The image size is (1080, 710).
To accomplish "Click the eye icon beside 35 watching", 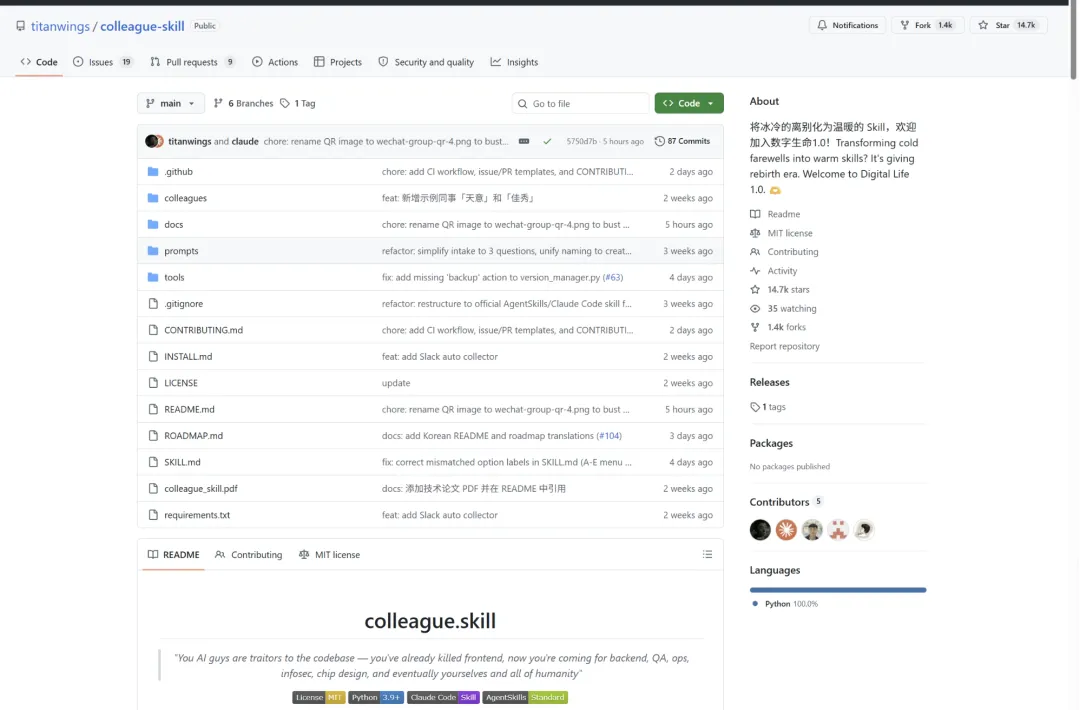I will (755, 309).
